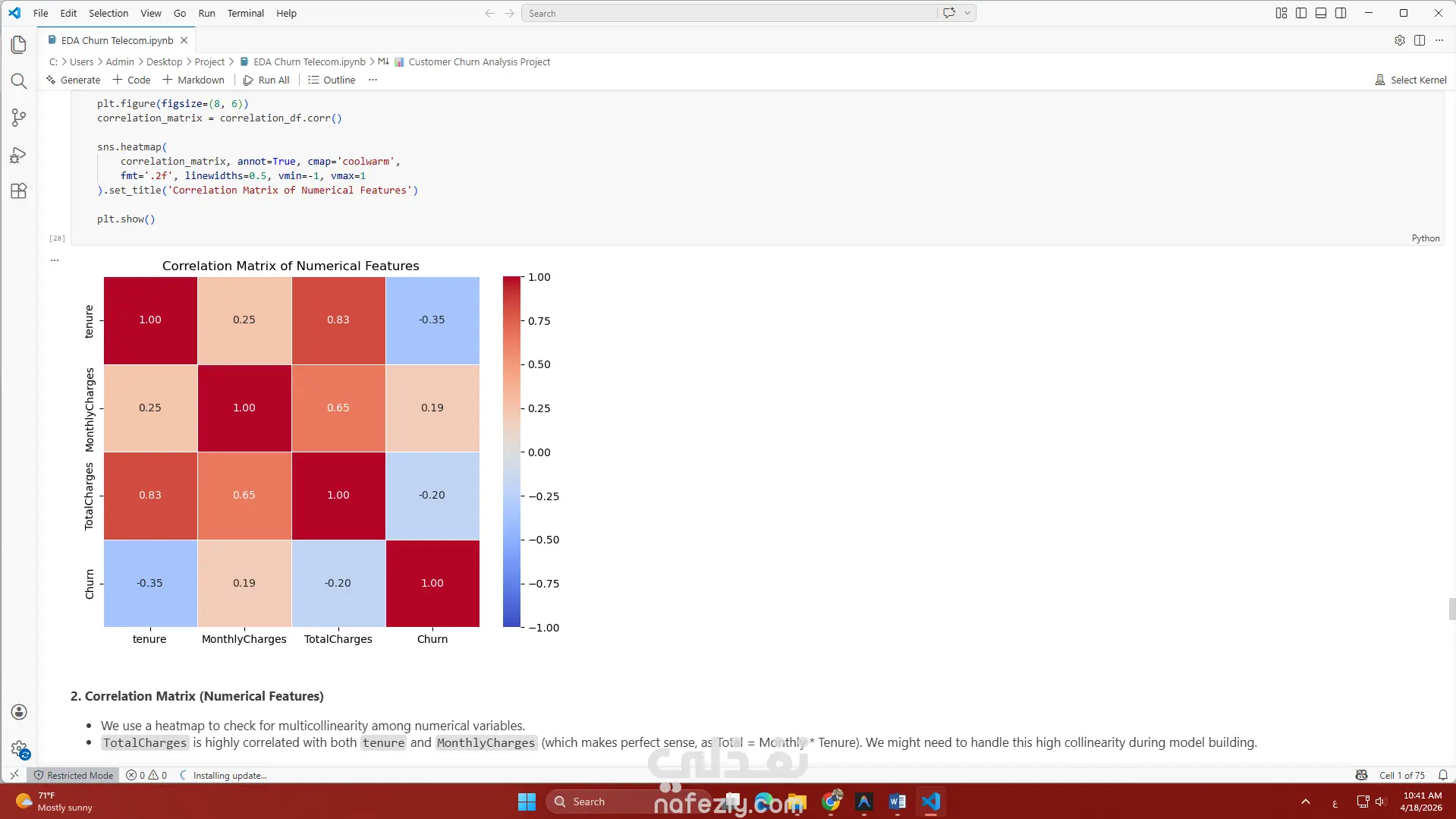Split the editor right
This screenshot has width=1456, height=819.
(1420, 40)
